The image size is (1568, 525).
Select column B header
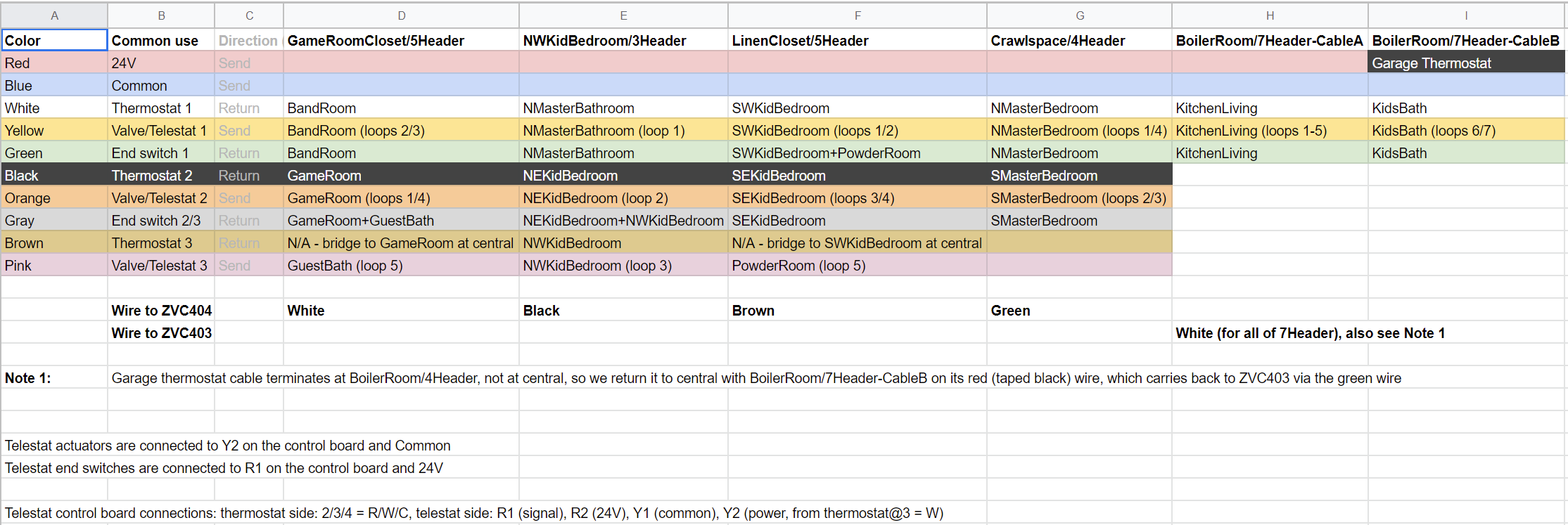coord(161,15)
